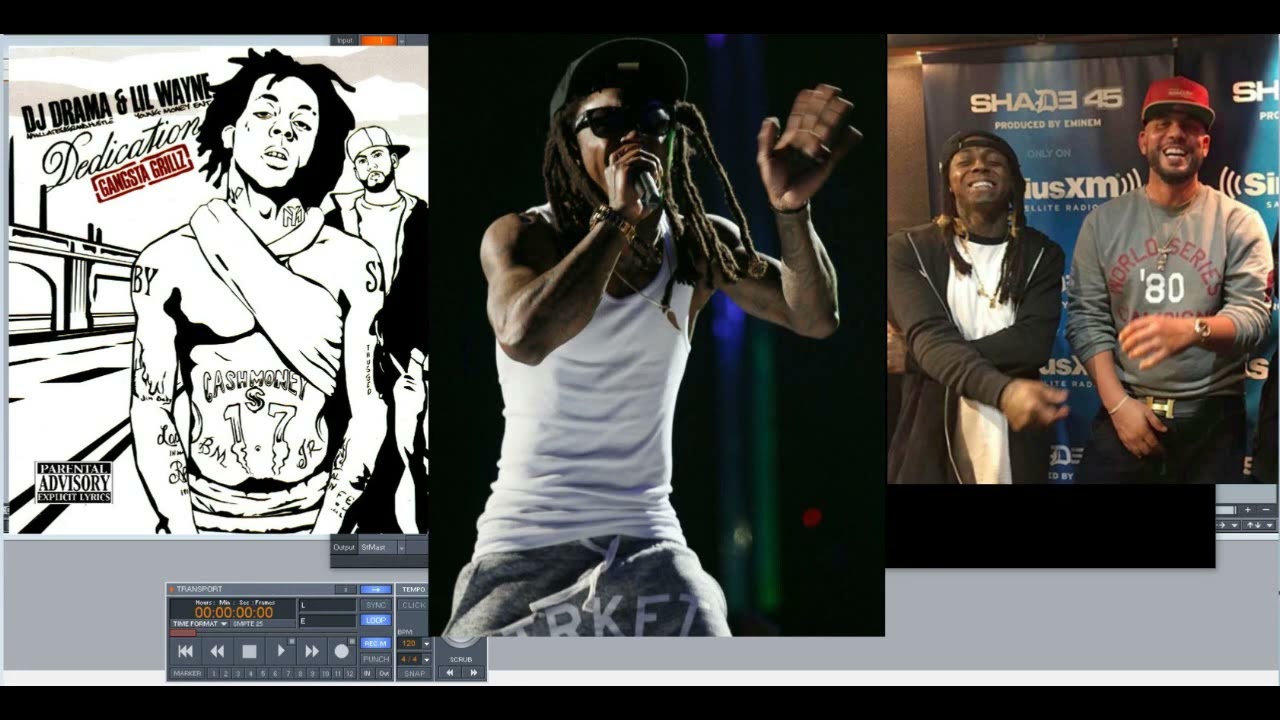This screenshot has height=720, width=1280.
Task: Set punch IN point button
Action: [x=367, y=674]
